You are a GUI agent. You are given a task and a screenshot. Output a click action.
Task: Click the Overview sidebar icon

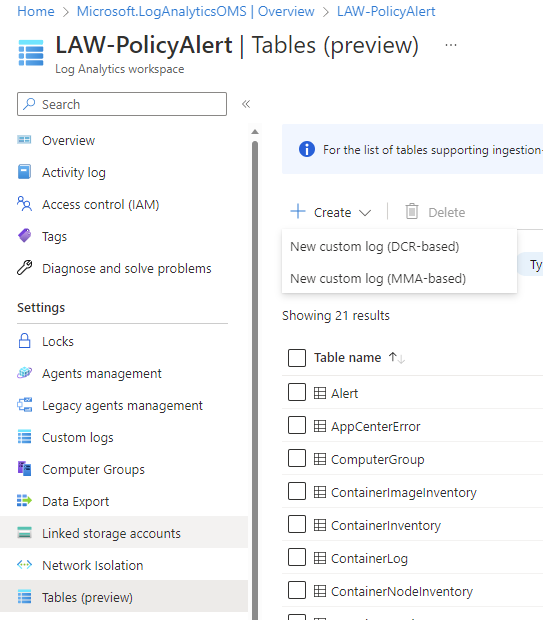coord(24,140)
